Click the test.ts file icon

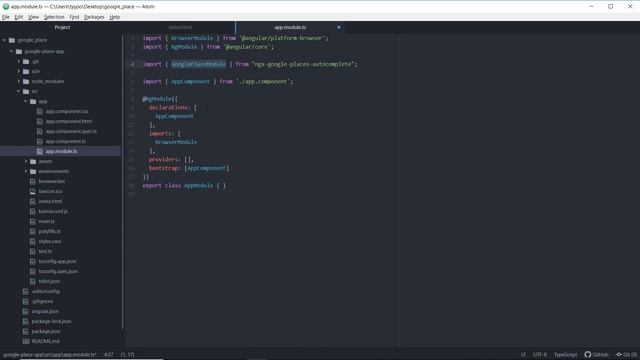(x=33, y=251)
